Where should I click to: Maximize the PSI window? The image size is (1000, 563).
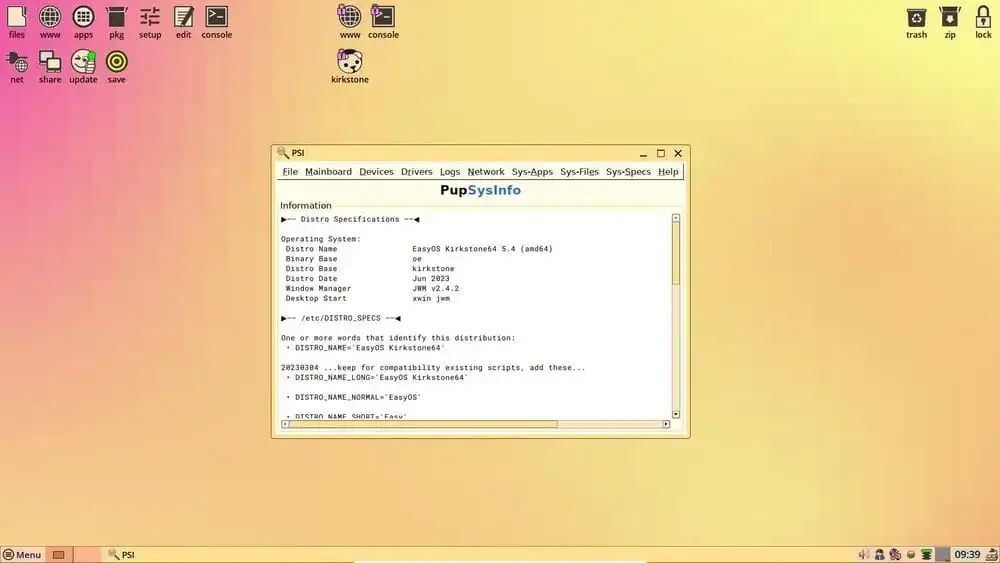[x=661, y=153]
